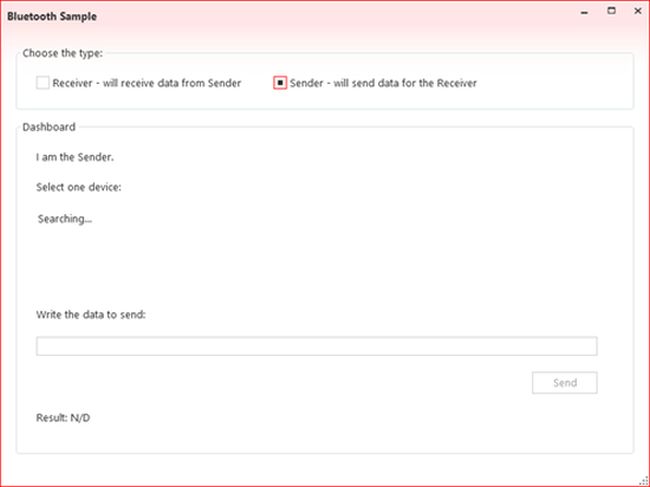Viewport: 650px width, 487px height.
Task: Click the "Choose the type:" group label
Action: [63, 52]
